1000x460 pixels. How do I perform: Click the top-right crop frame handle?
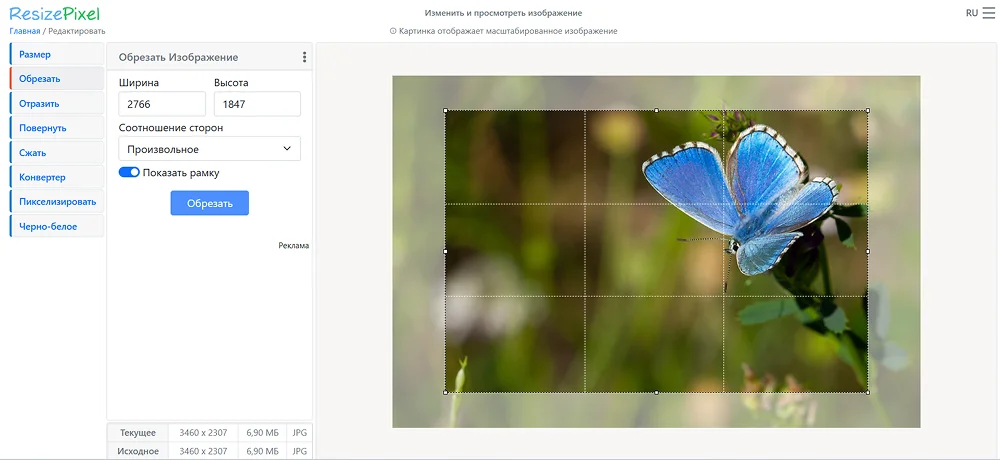click(x=867, y=111)
